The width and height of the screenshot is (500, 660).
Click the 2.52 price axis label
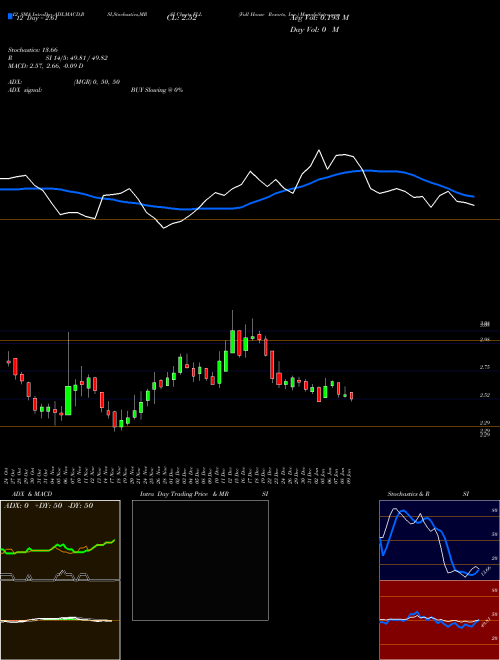(484, 395)
